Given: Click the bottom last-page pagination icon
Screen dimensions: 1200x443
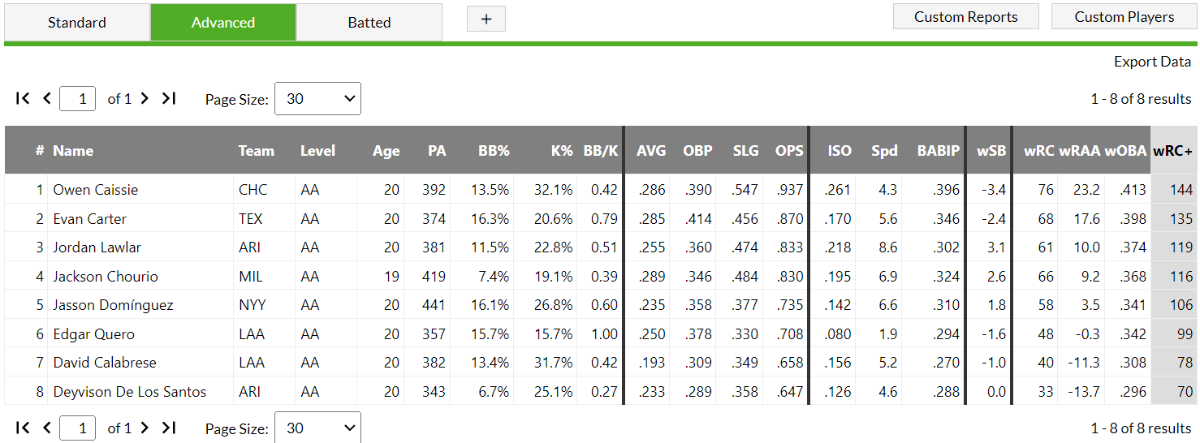Looking at the screenshot, I should (x=168, y=428).
